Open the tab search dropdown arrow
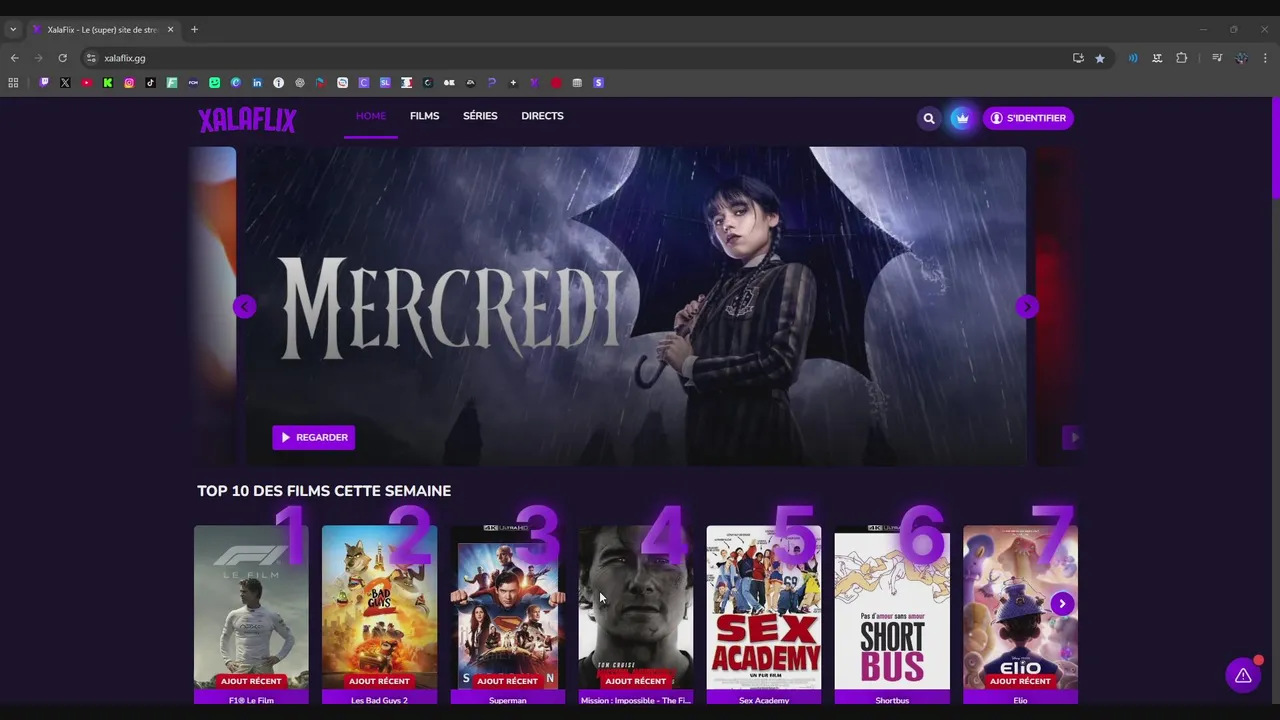This screenshot has width=1280, height=720. tap(13, 30)
